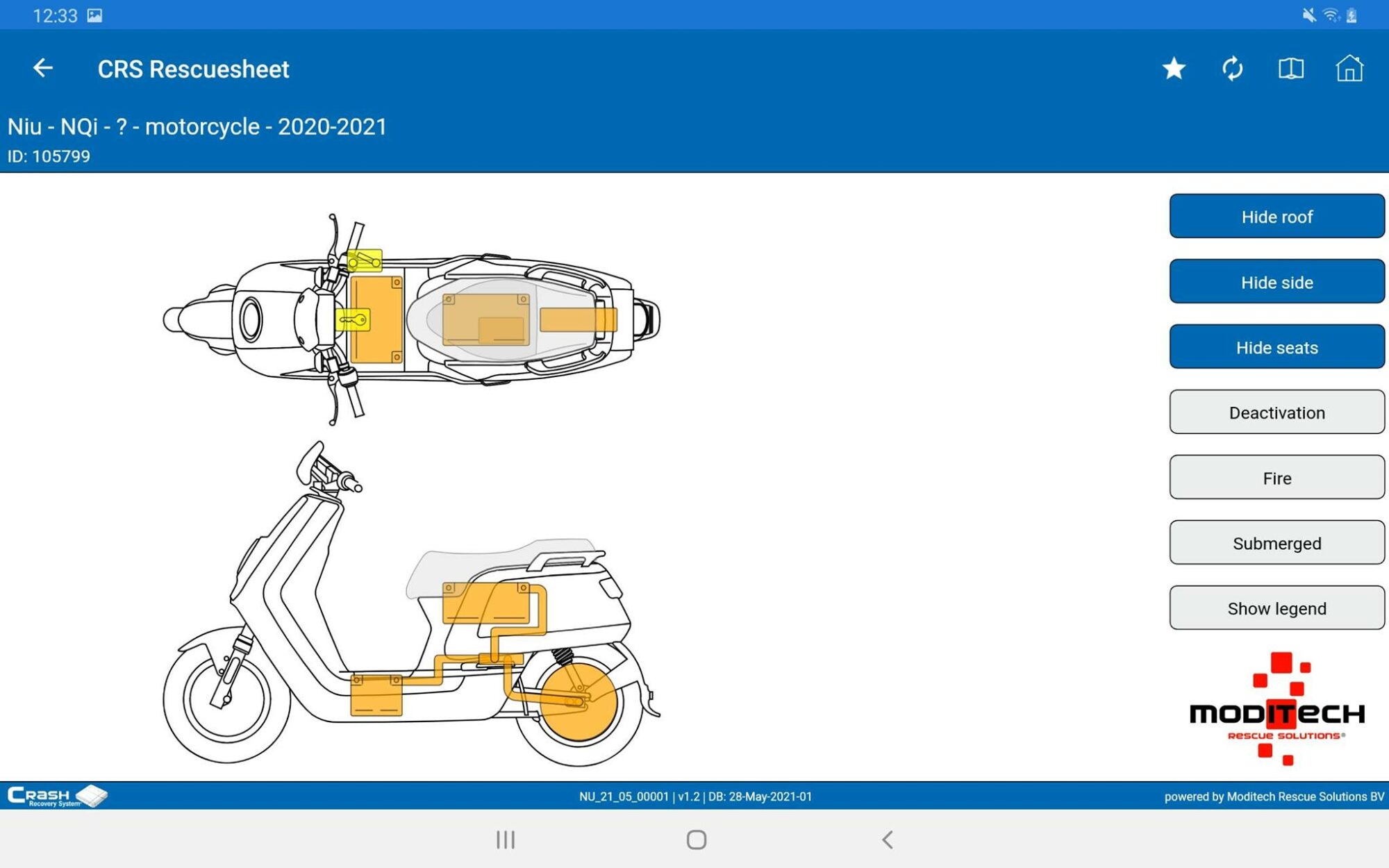This screenshot has height=868, width=1389.
Task: Refresh the rescuesheet data
Action: (1232, 68)
